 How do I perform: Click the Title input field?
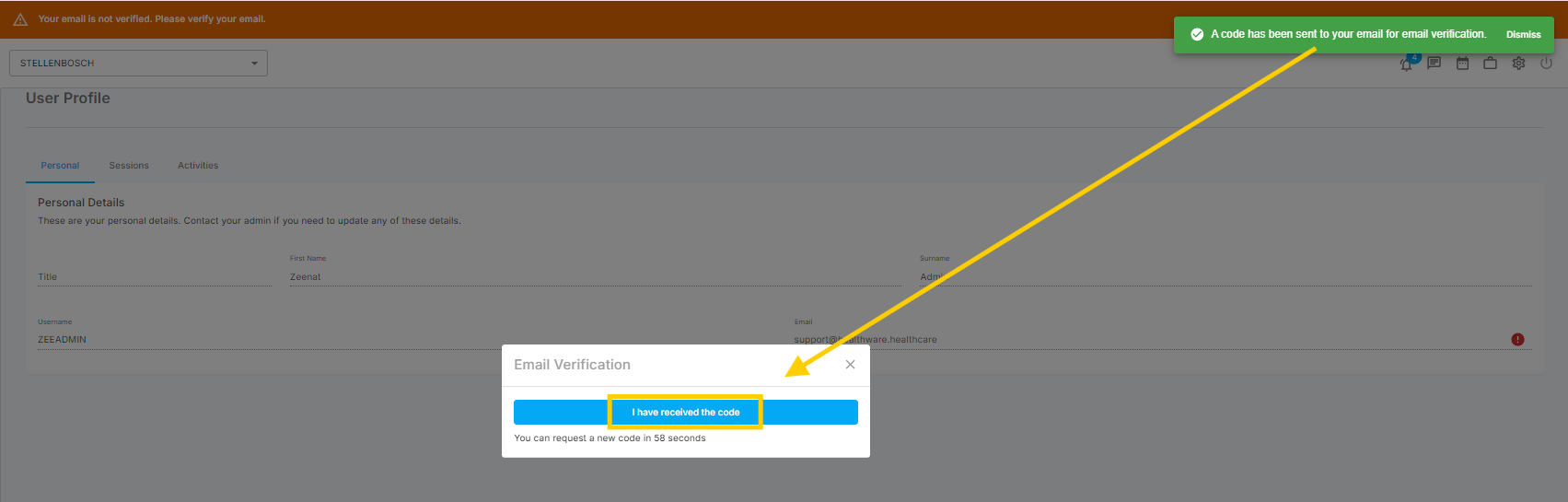pos(154,276)
